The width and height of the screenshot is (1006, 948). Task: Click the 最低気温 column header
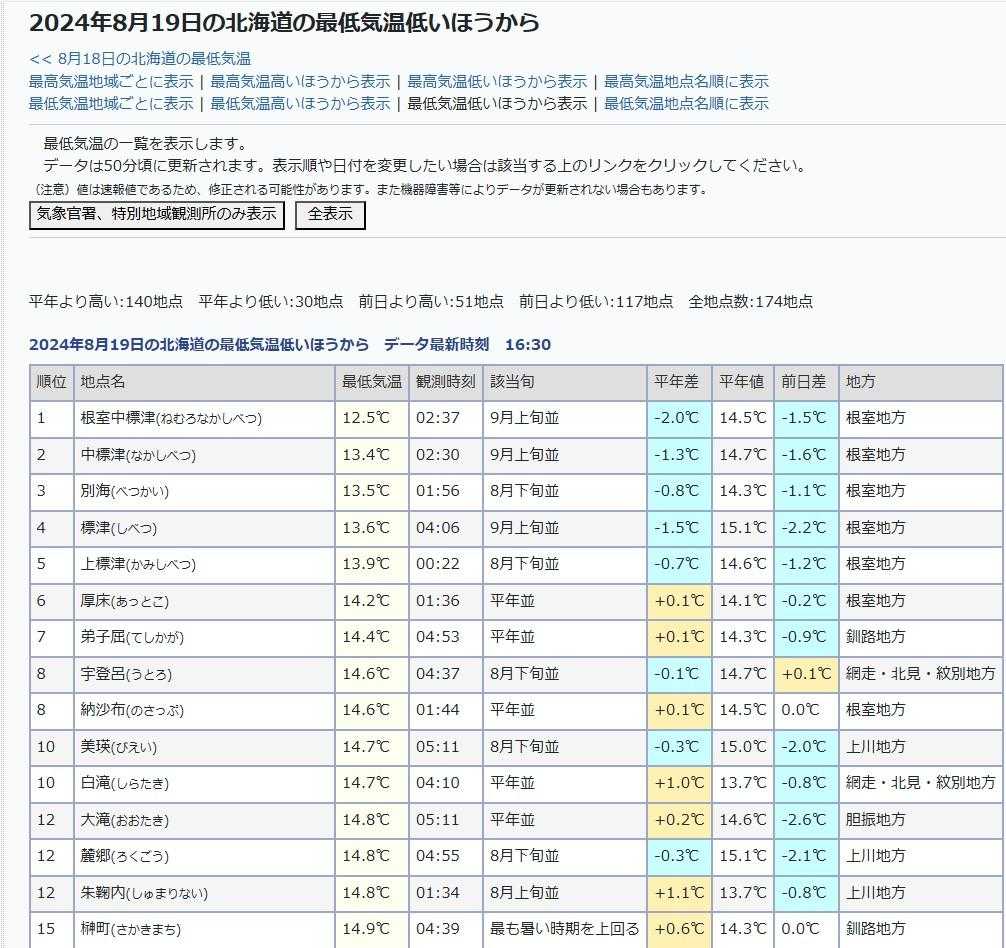pyautogui.click(x=371, y=382)
